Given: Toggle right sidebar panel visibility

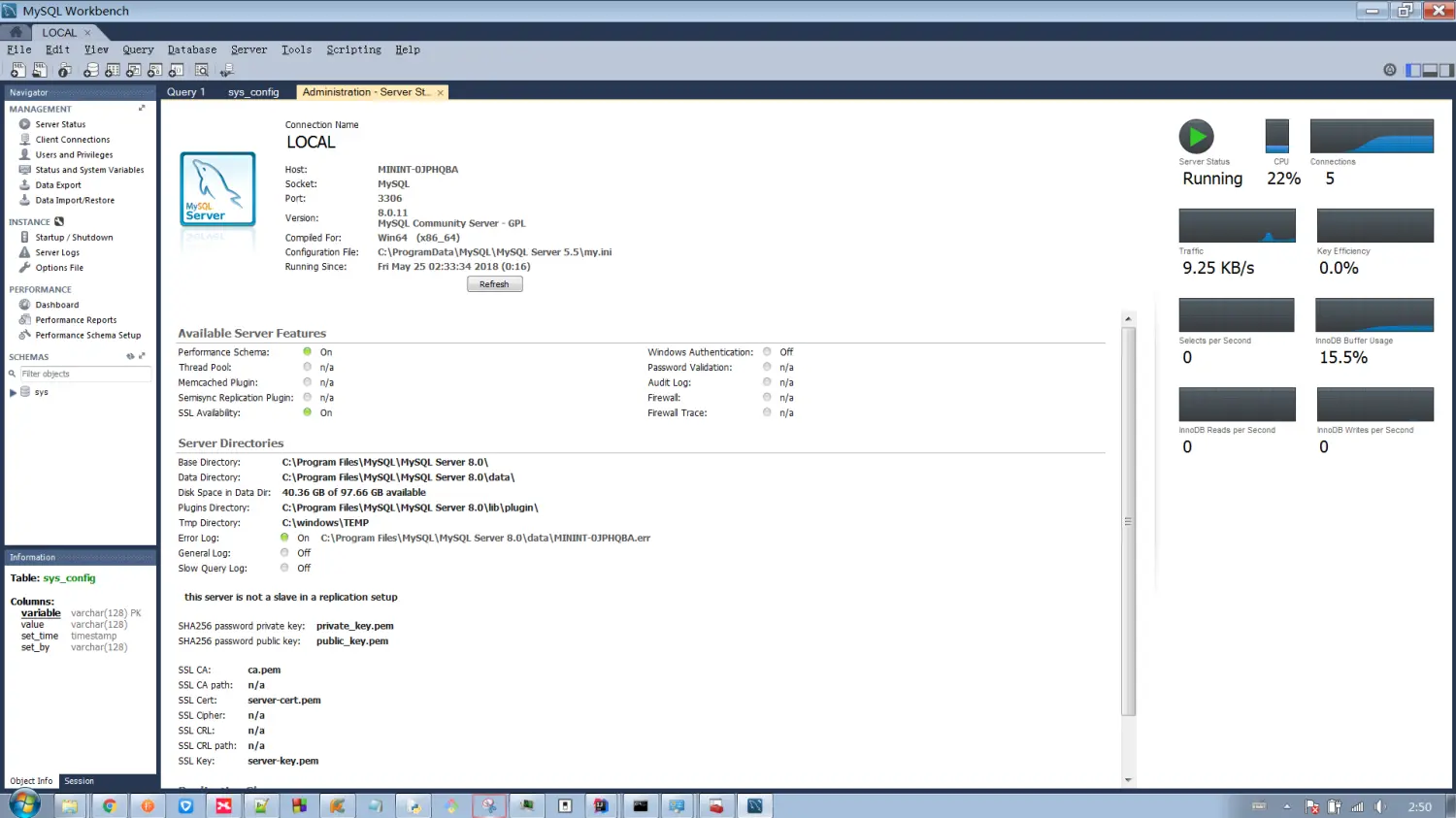Looking at the screenshot, I should 1446,70.
